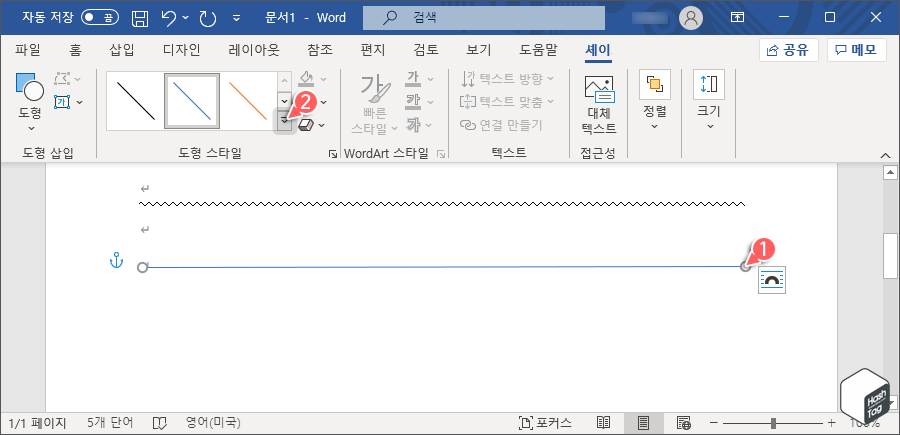Open the 도형 shapes gallery button
This screenshot has width=900, height=435.
[30, 103]
